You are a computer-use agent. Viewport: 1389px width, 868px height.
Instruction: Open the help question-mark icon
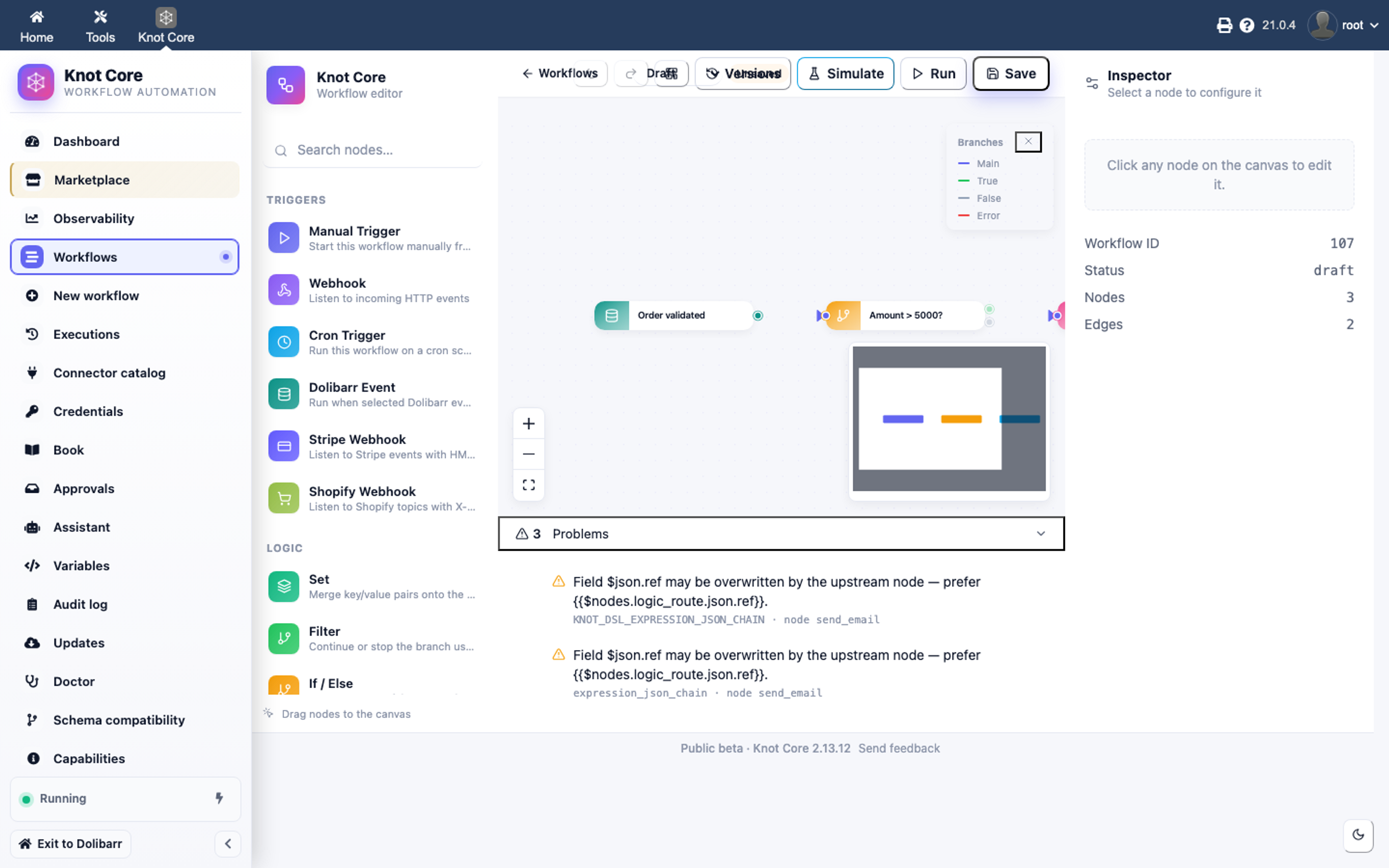coord(1247,25)
